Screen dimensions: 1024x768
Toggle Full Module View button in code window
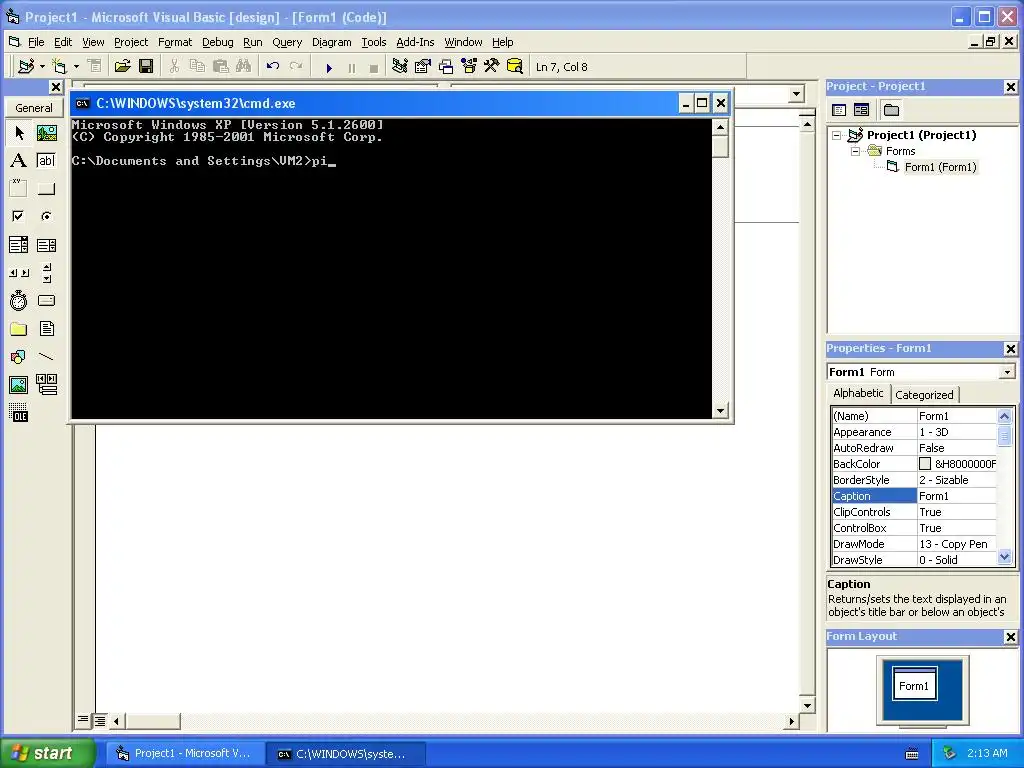[x=99, y=720]
